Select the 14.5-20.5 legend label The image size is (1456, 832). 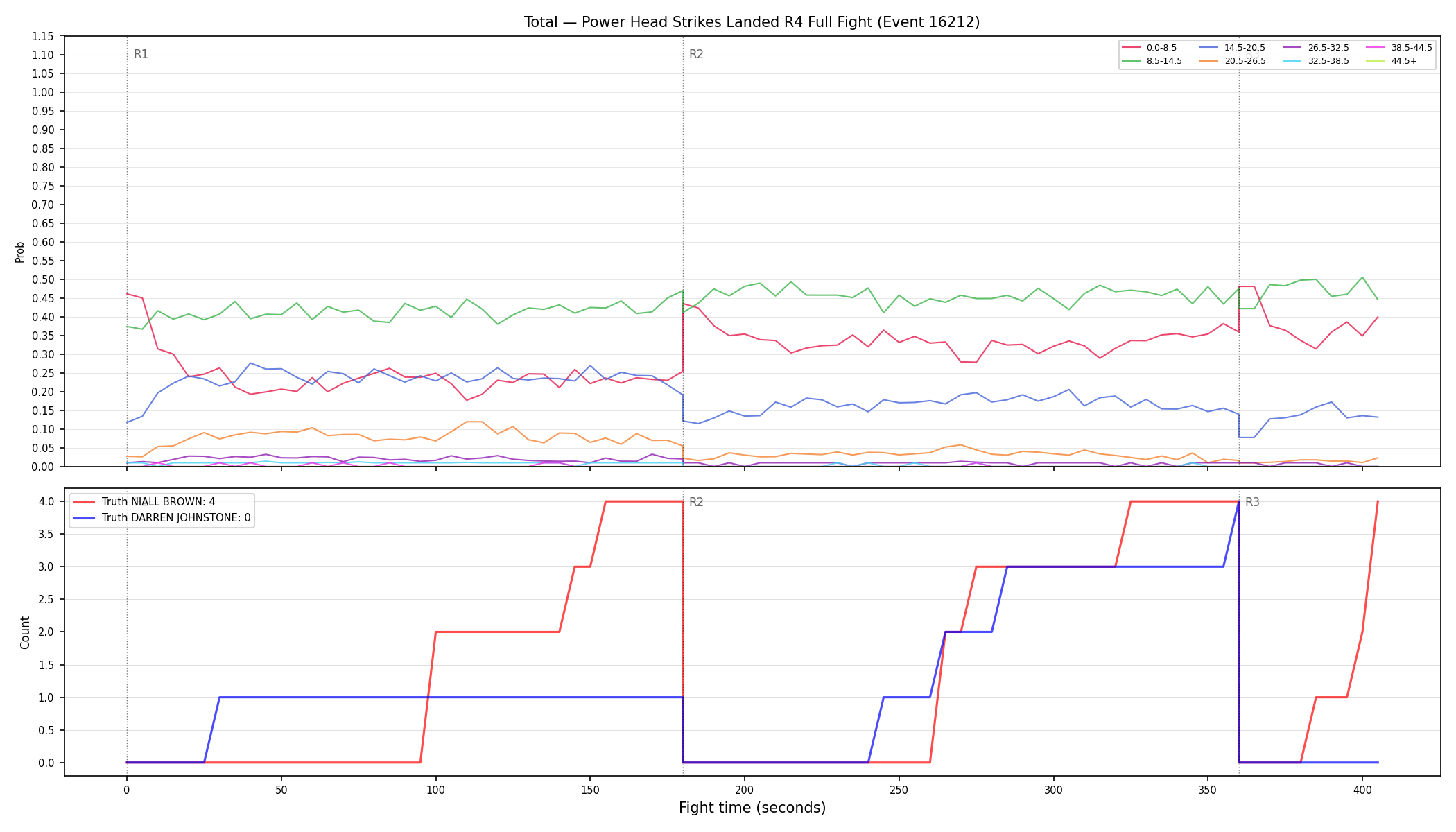1245,48
